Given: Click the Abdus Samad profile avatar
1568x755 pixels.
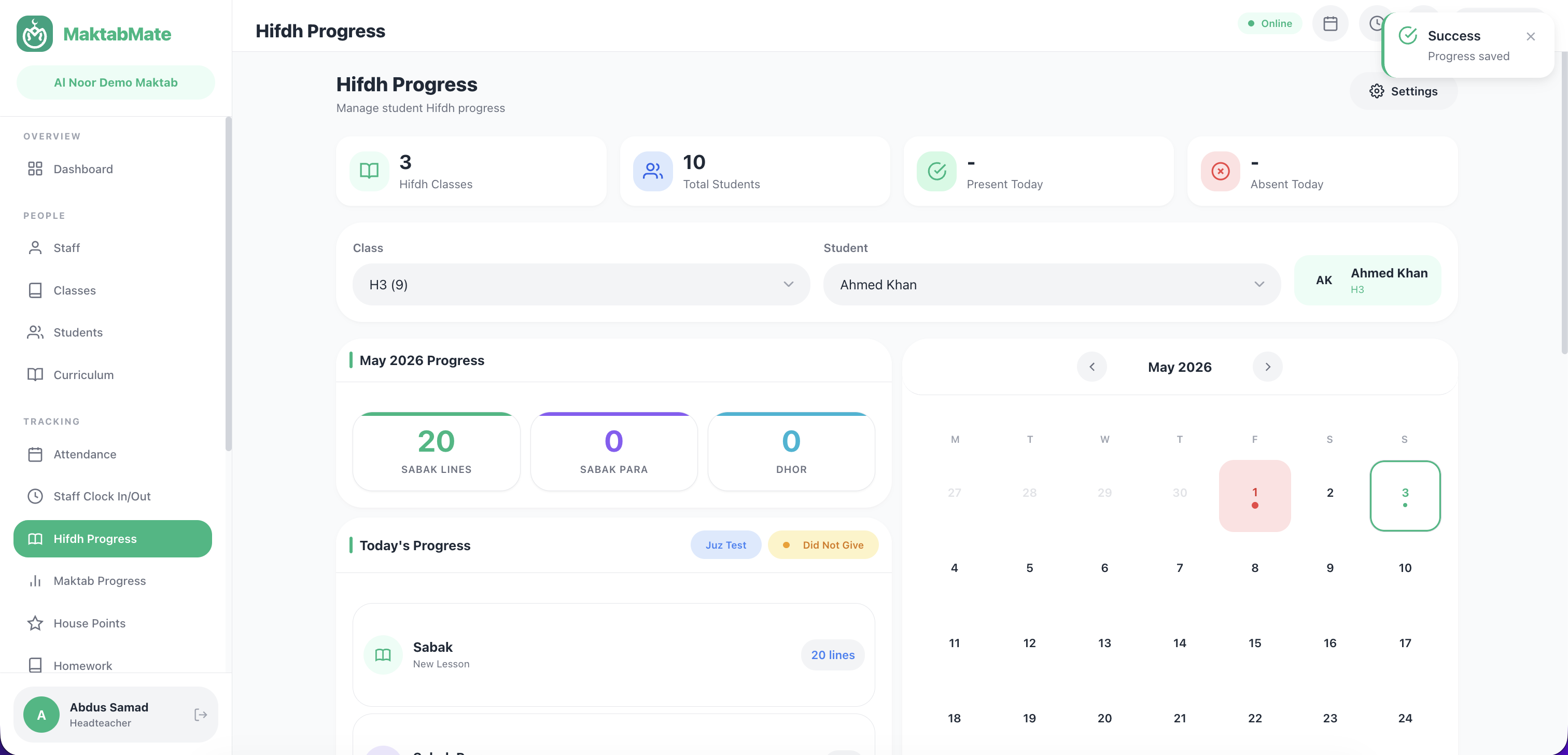Looking at the screenshot, I should (x=41, y=714).
